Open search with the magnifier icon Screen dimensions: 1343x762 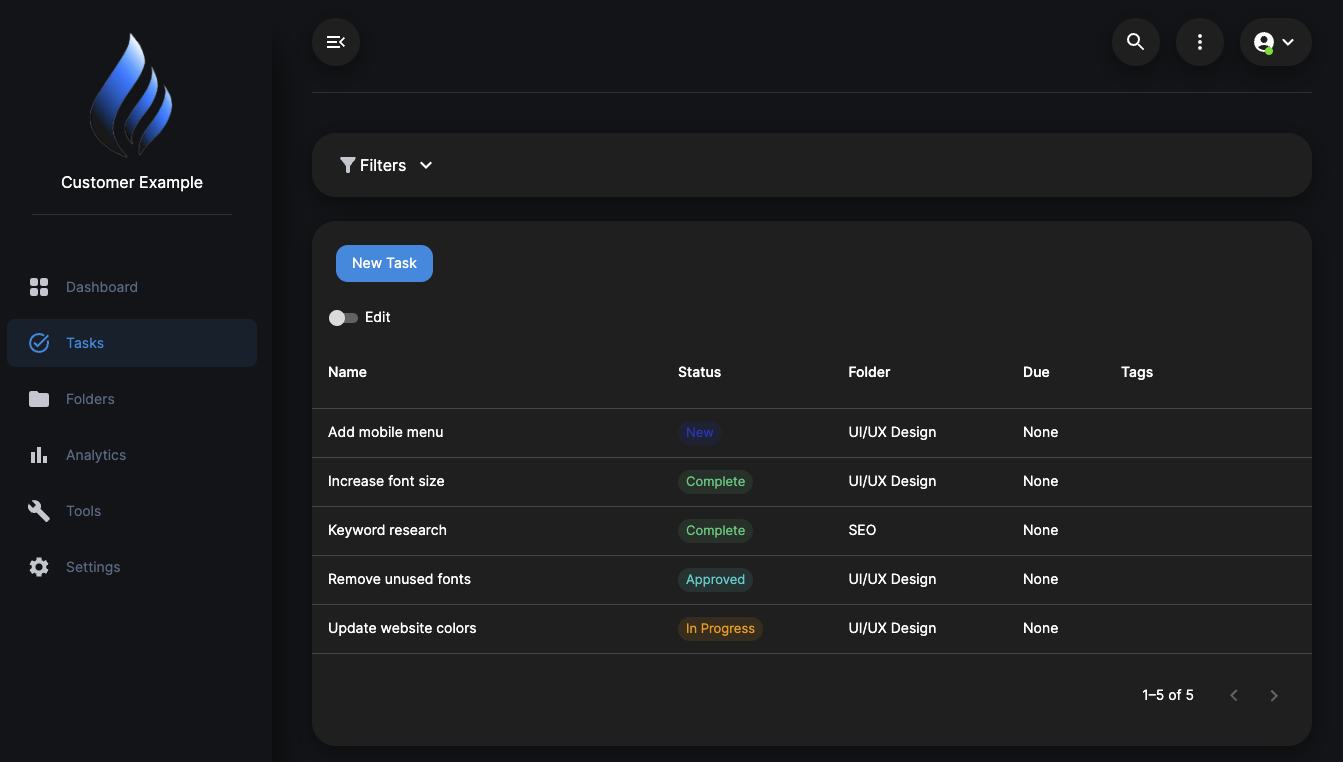pyautogui.click(x=1136, y=42)
